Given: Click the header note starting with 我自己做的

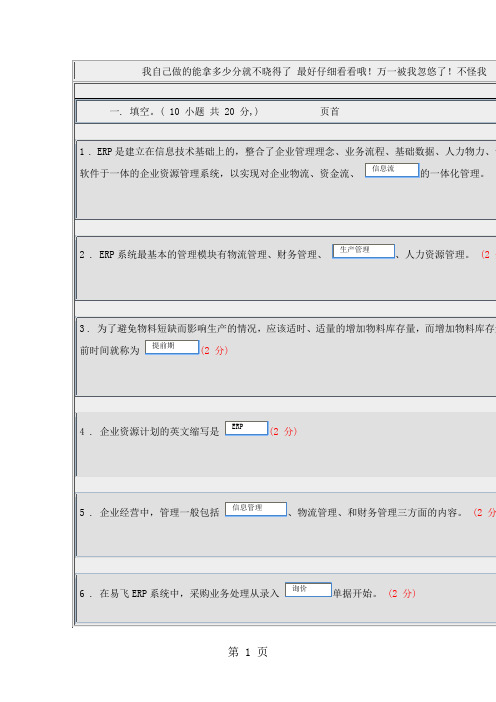Looking at the screenshot, I should click(x=314, y=72).
